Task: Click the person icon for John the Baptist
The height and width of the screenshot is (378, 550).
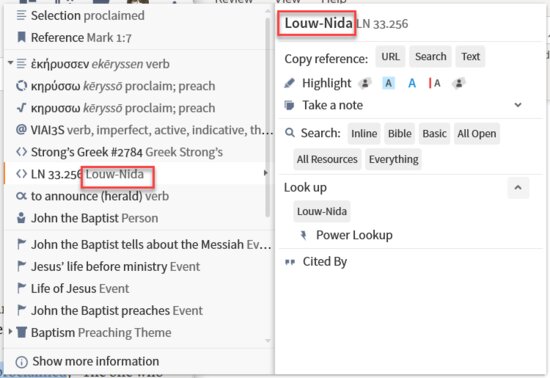Action: point(21,218)
